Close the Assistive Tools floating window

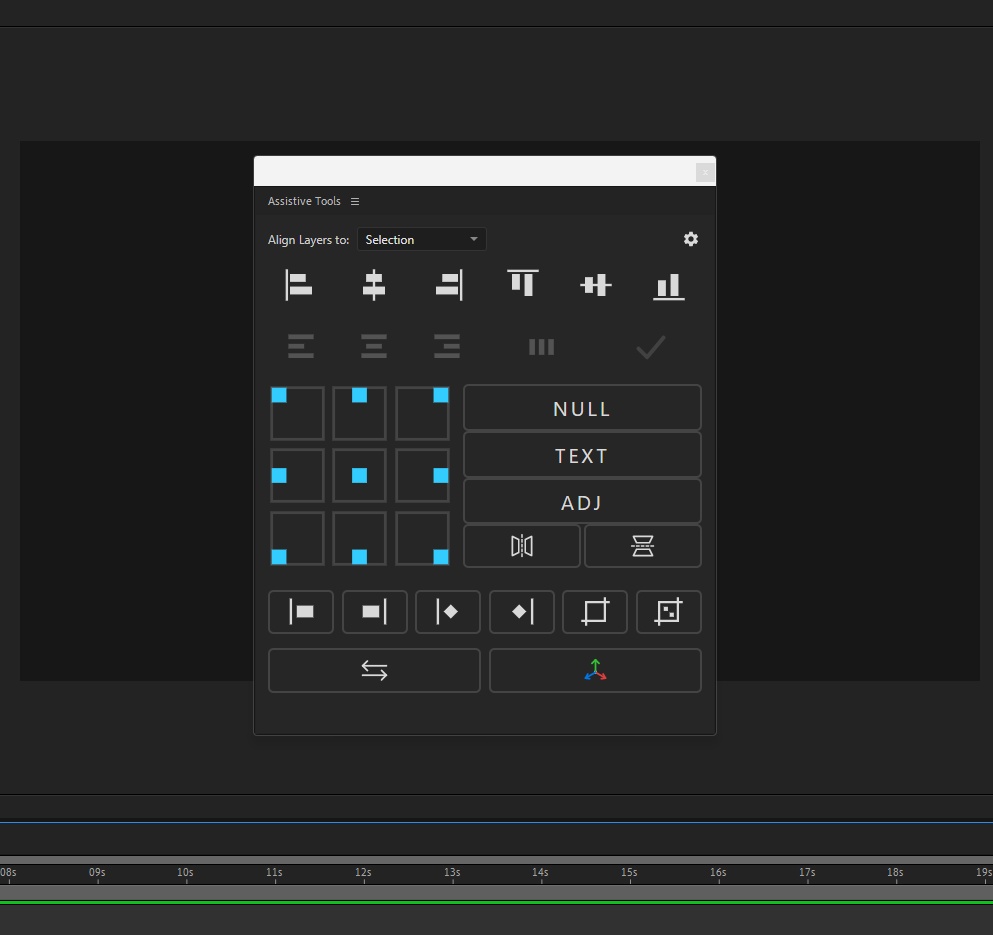pos(705,172)
